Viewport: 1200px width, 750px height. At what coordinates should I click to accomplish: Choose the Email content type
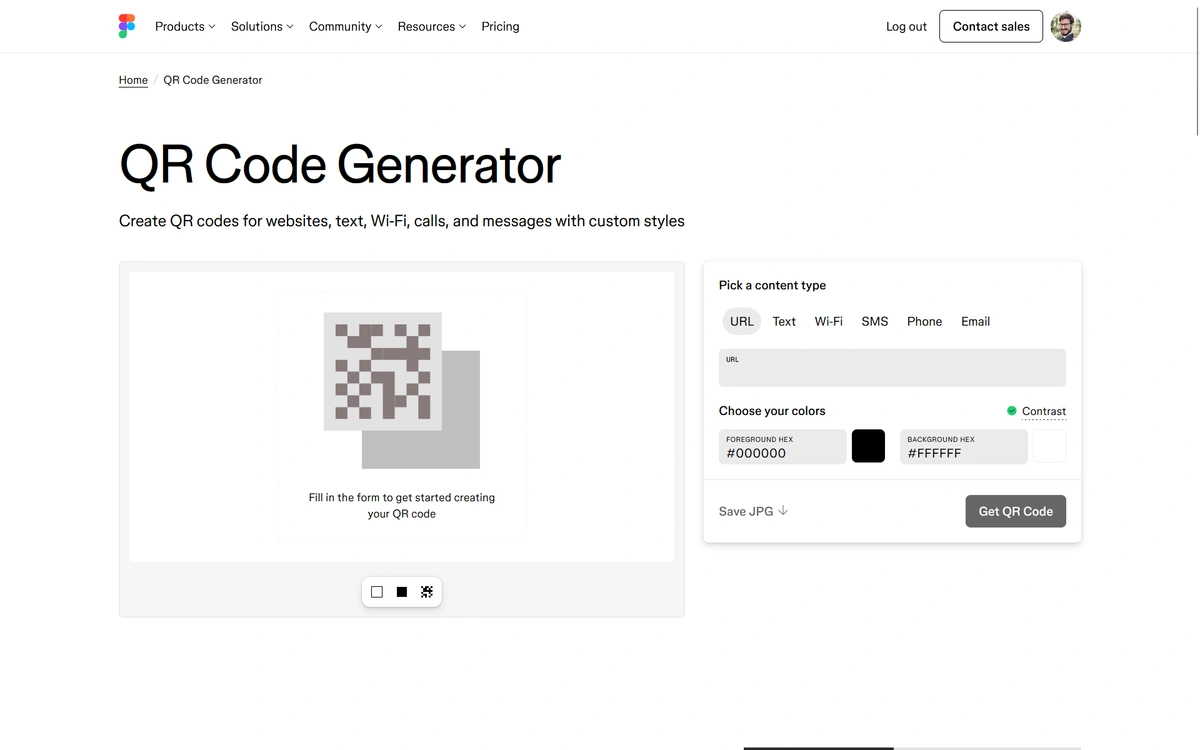(x=976, y=321)
